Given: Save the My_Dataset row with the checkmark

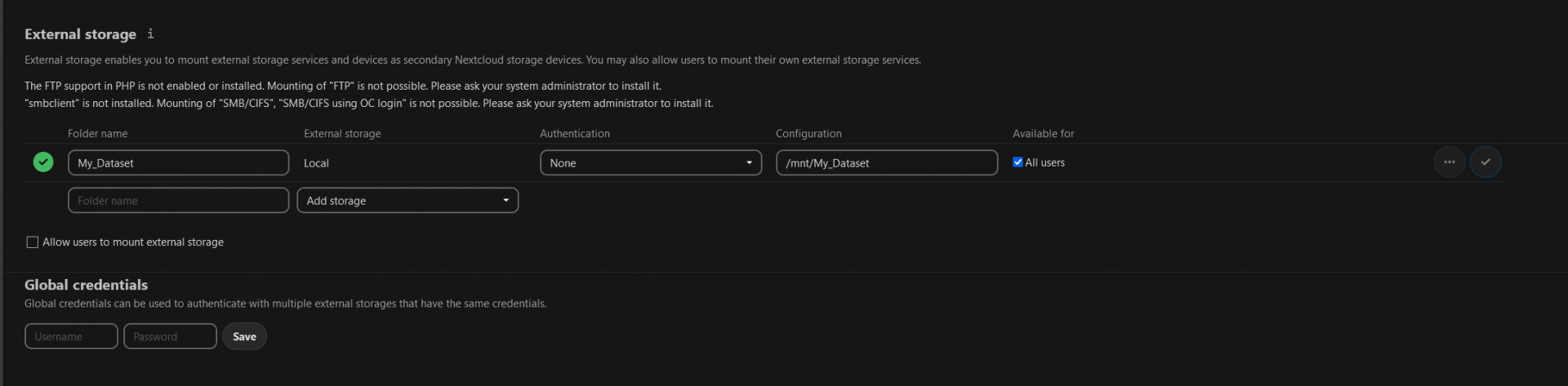Looking at the screenshot, I should [x=1485, y=162].
